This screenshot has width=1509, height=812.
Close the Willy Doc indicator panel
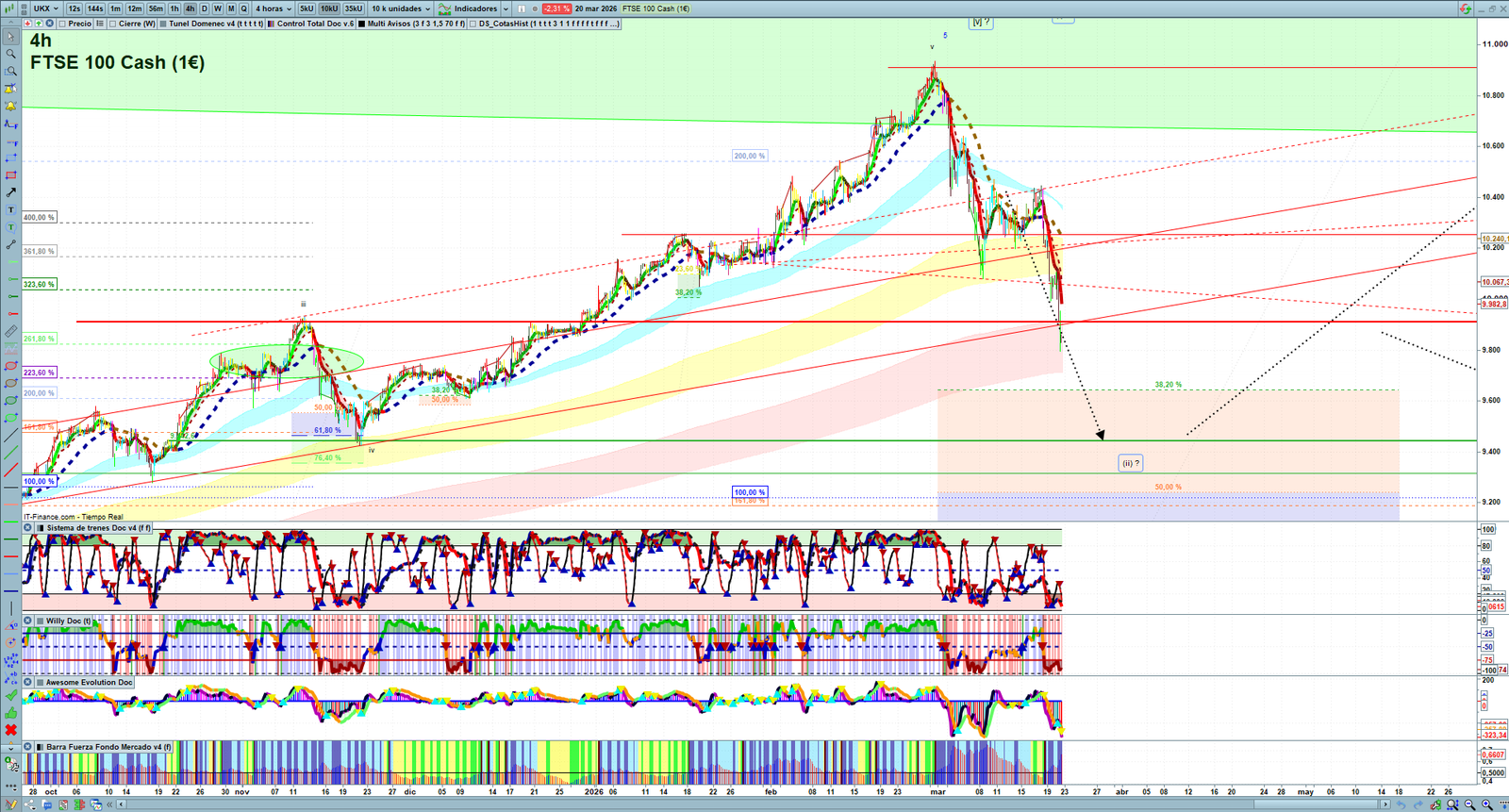[x=28, y=621]
